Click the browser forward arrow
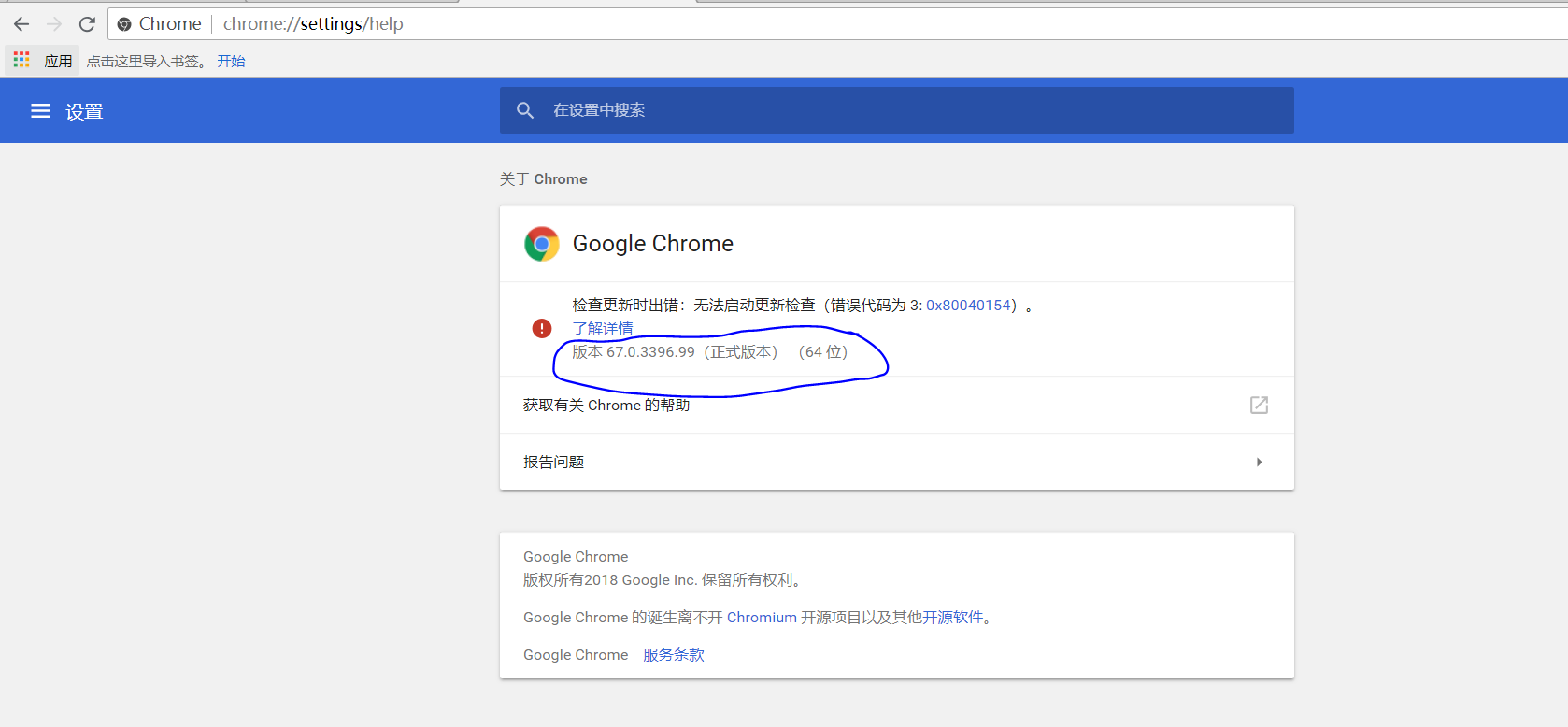The height and width of the screenshot is (727, 1568). pos(54,24)
